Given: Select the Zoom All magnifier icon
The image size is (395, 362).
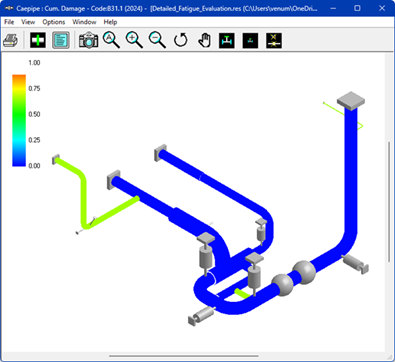Looking at the screenshot, I should [111, 40].
